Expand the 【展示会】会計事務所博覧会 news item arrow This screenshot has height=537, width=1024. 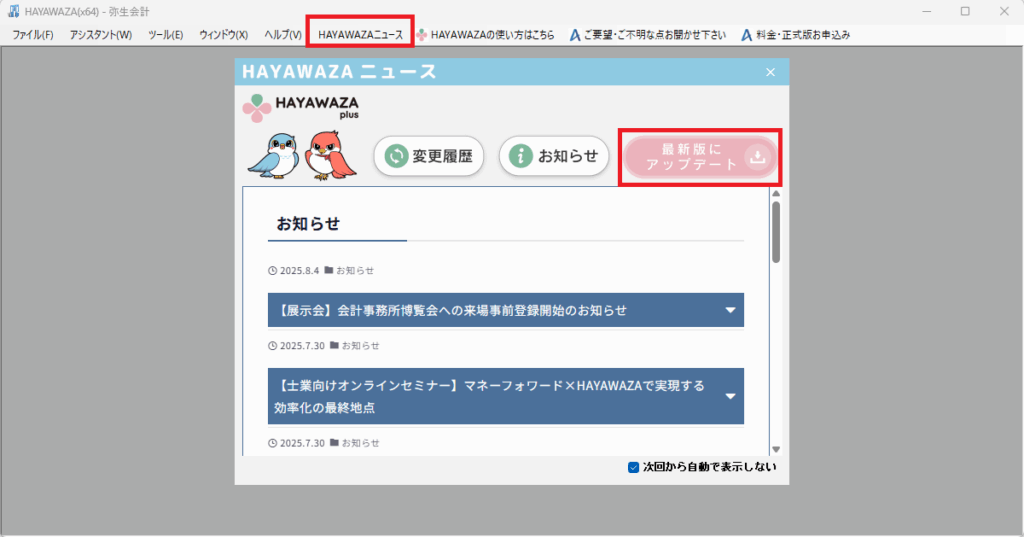coord(730,310)
